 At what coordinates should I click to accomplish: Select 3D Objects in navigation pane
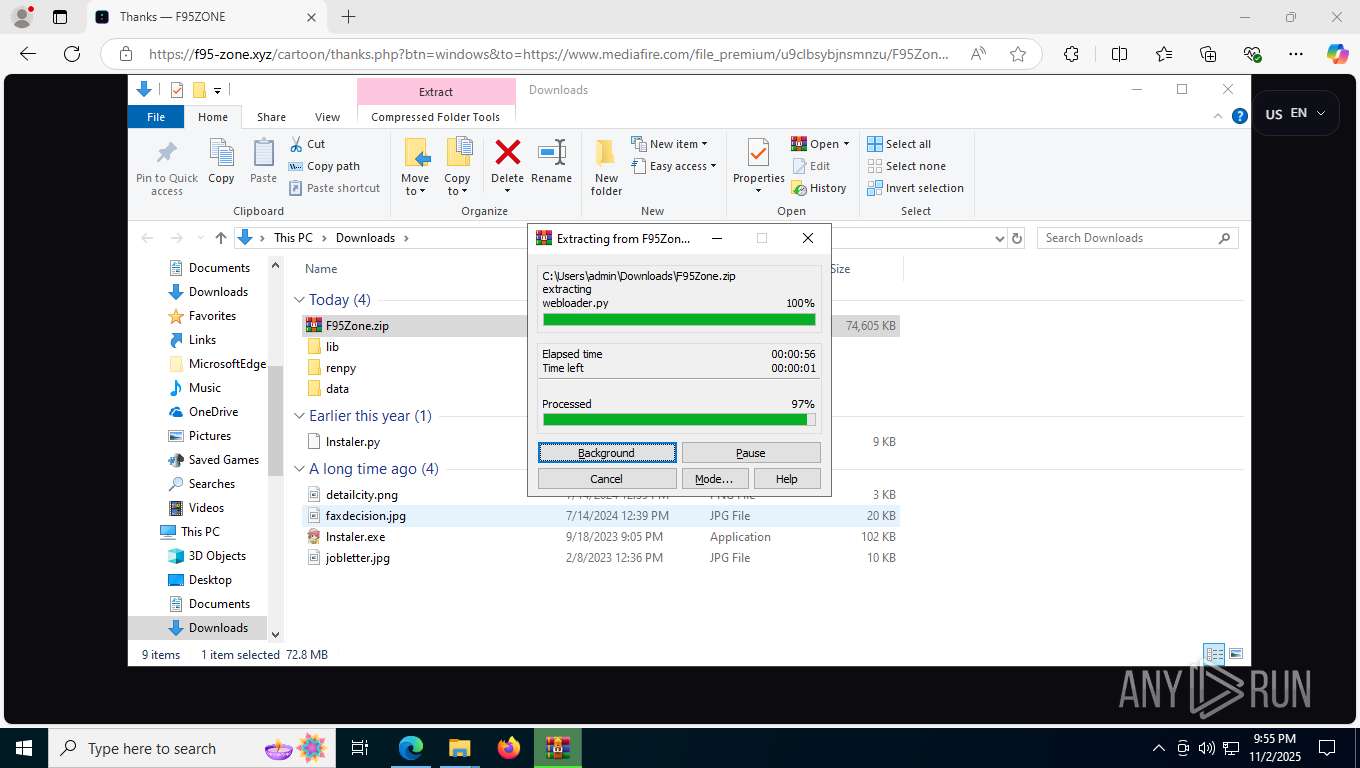[217, 556]
